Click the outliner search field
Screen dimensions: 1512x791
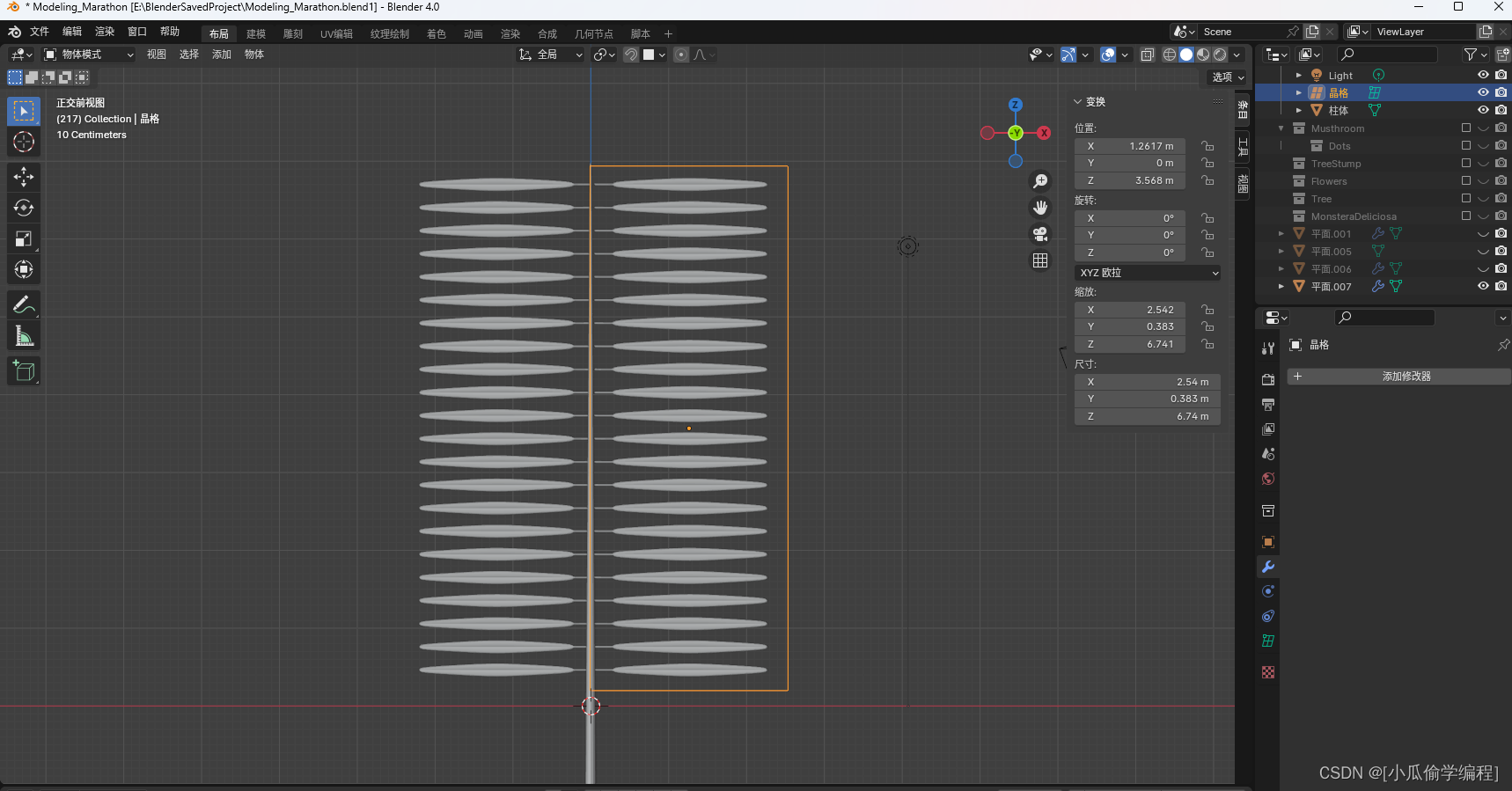click(x=1387, y=55)
